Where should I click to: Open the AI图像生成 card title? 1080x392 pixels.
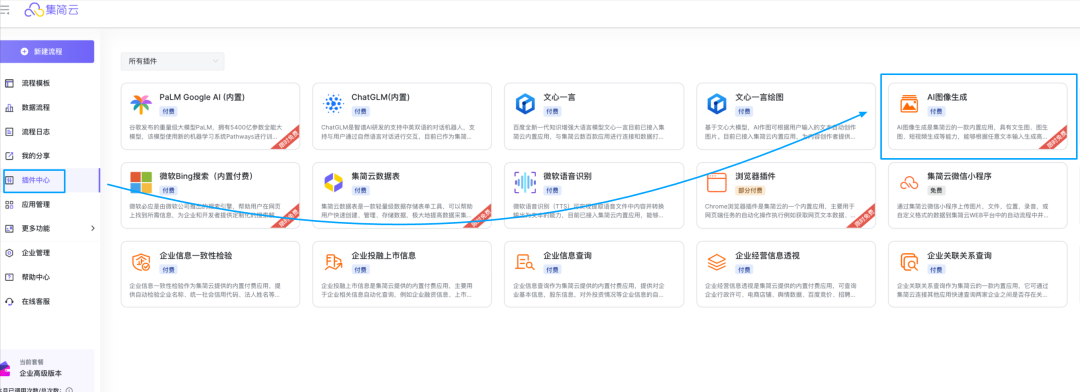coord(947,97)
